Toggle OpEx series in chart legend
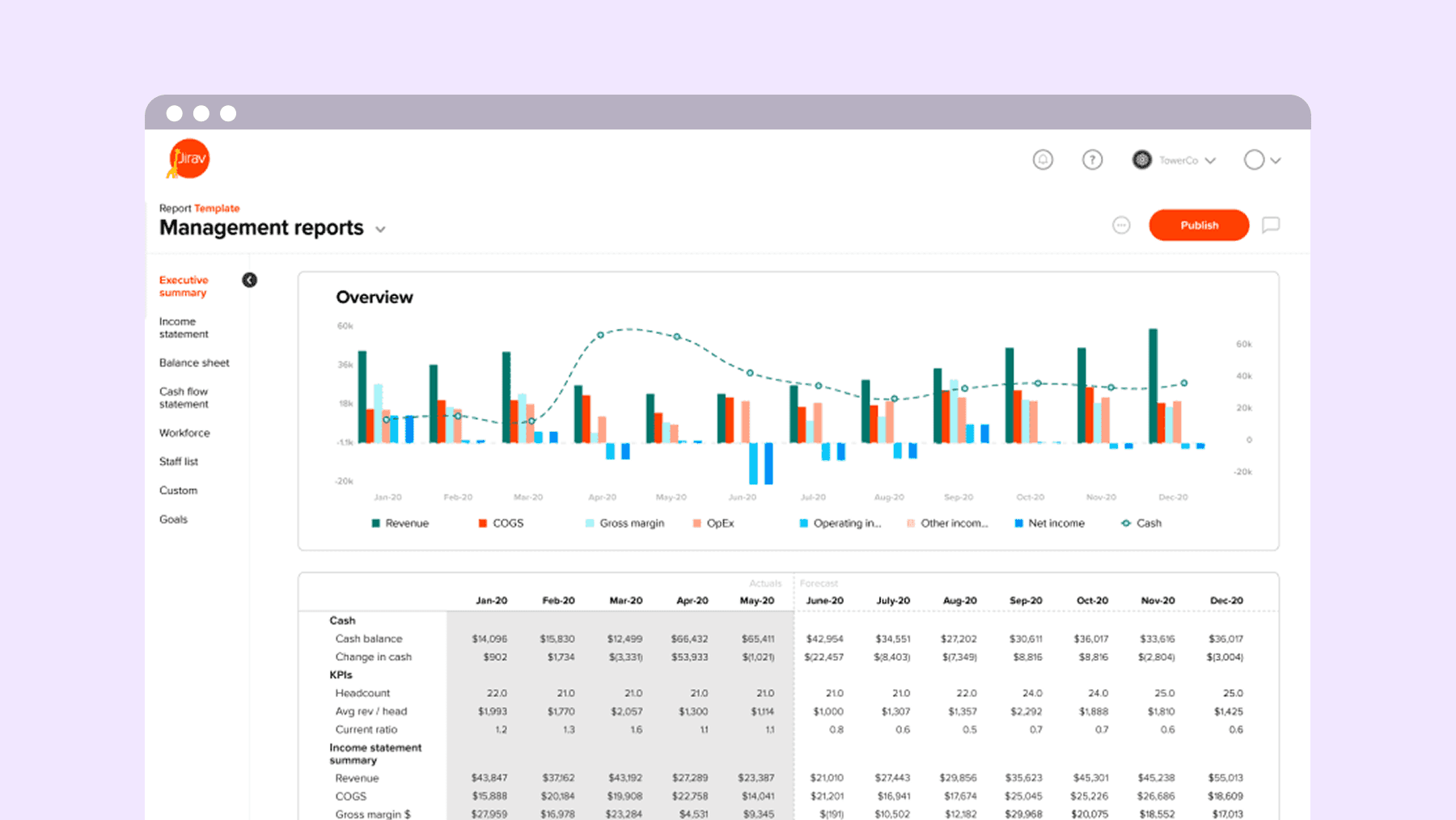 (713, 523)
